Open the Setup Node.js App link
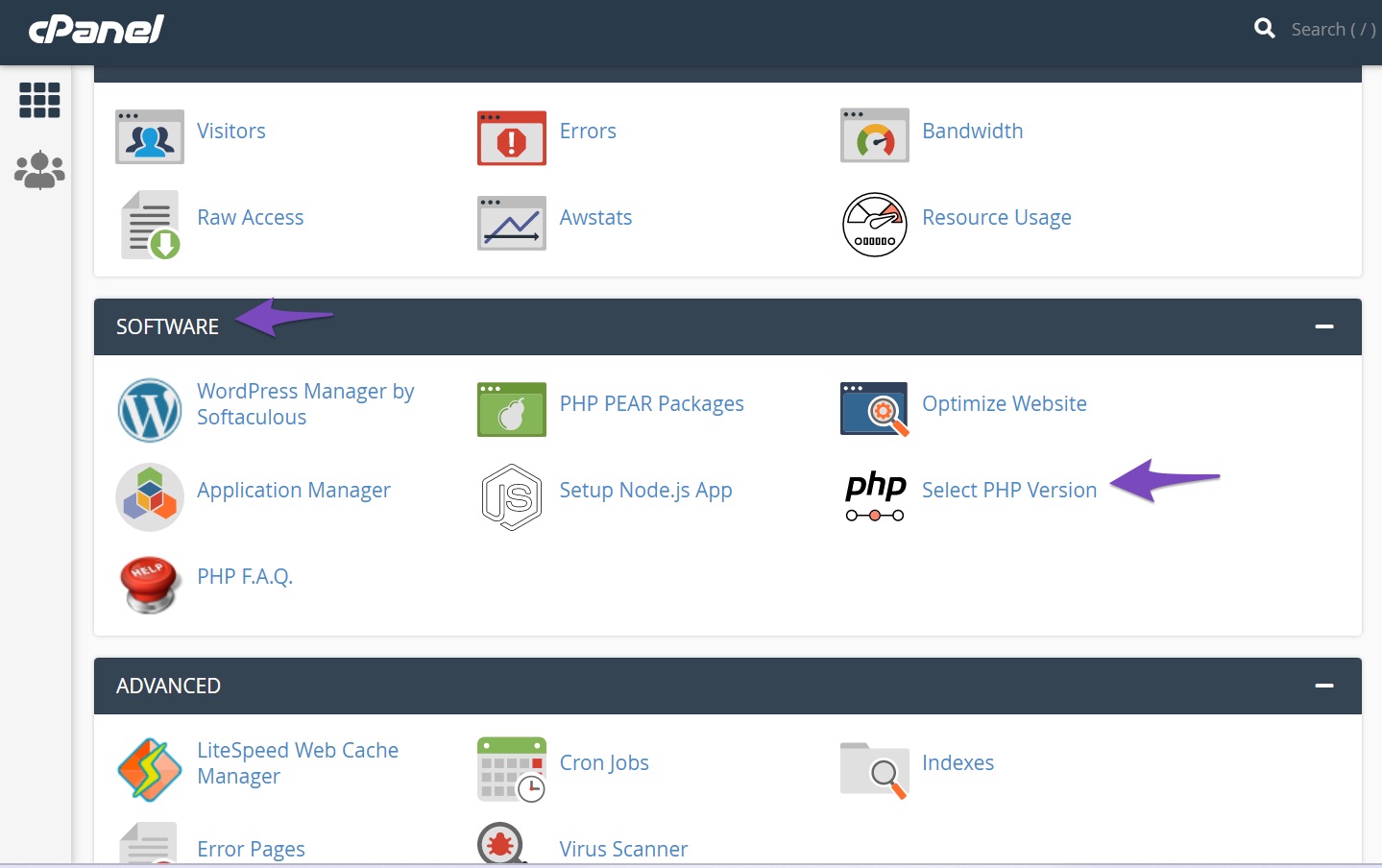 click(x=646, y=491)
